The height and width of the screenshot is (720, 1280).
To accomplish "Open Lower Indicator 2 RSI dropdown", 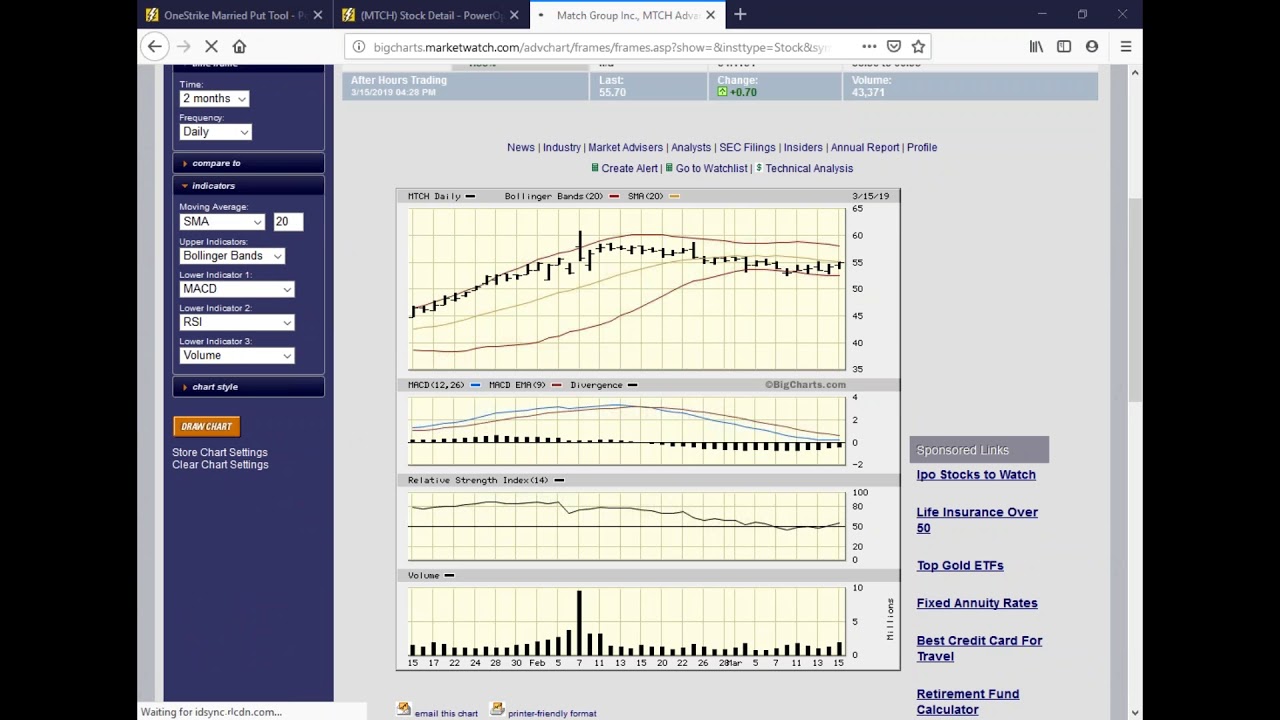I will coord(237,322).
